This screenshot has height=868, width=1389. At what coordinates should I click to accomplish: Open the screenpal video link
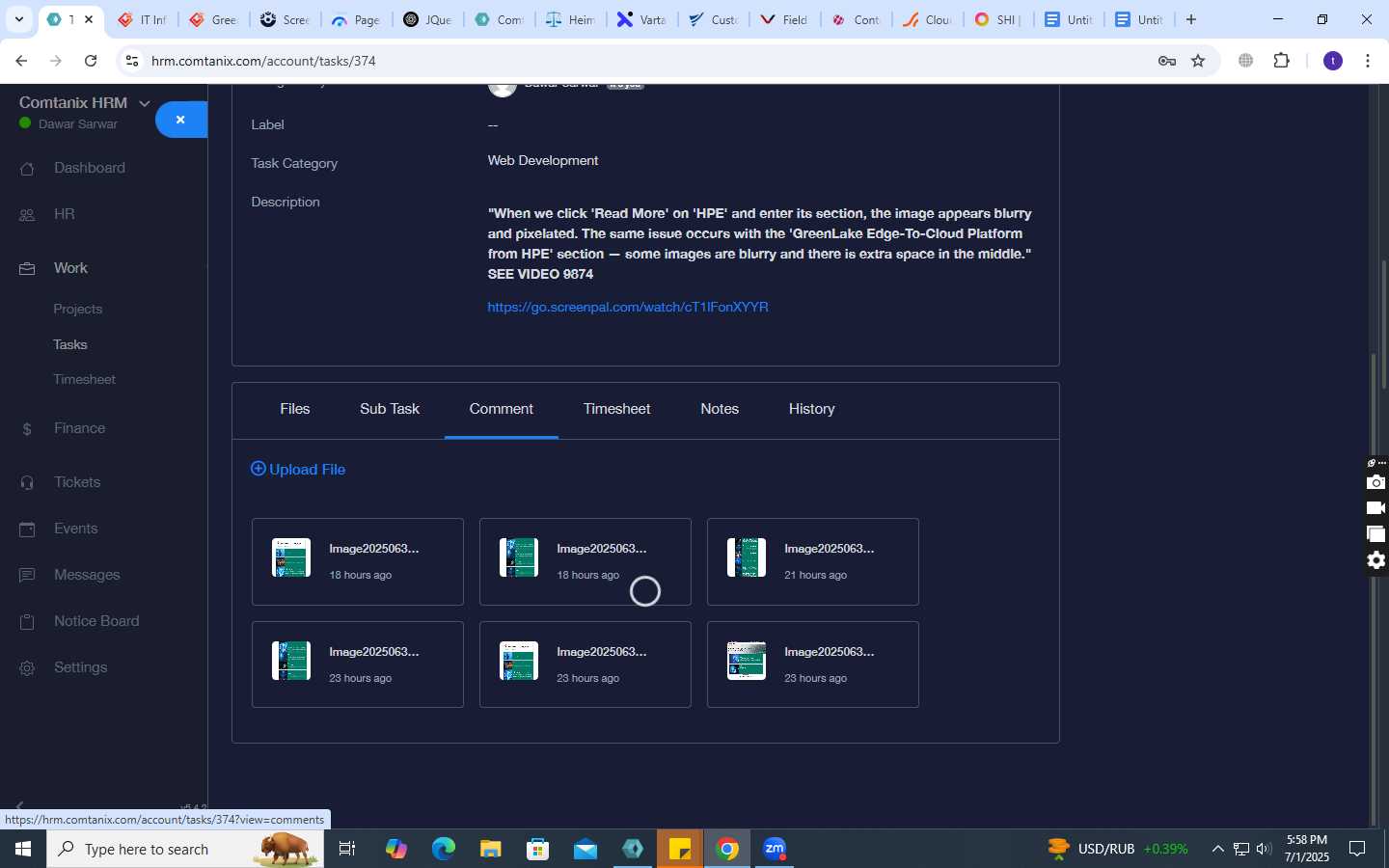coord(628,307)
